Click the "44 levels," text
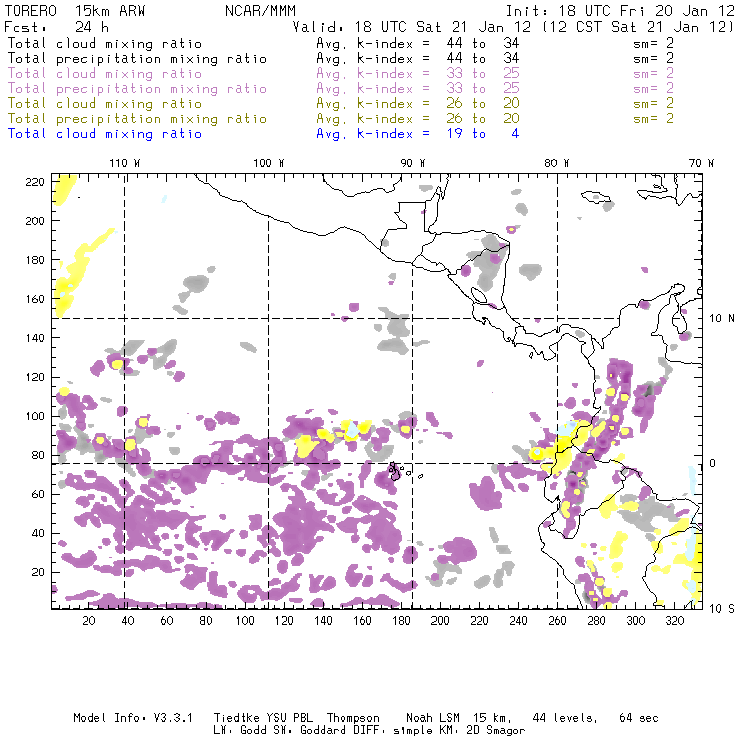This screenshot has width=740, height=740. click(565, 718)
